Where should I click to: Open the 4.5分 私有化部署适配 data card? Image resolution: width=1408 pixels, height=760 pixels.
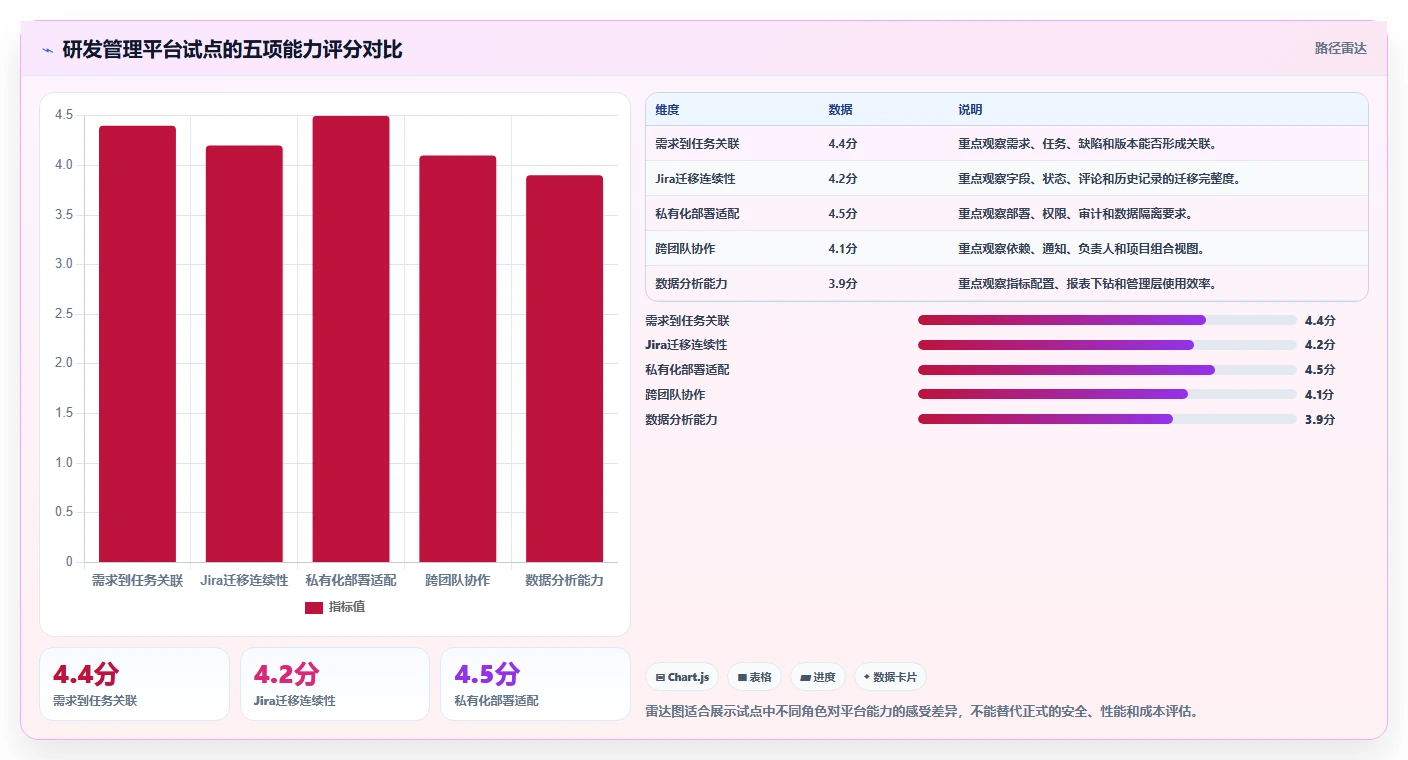point(535,684)
